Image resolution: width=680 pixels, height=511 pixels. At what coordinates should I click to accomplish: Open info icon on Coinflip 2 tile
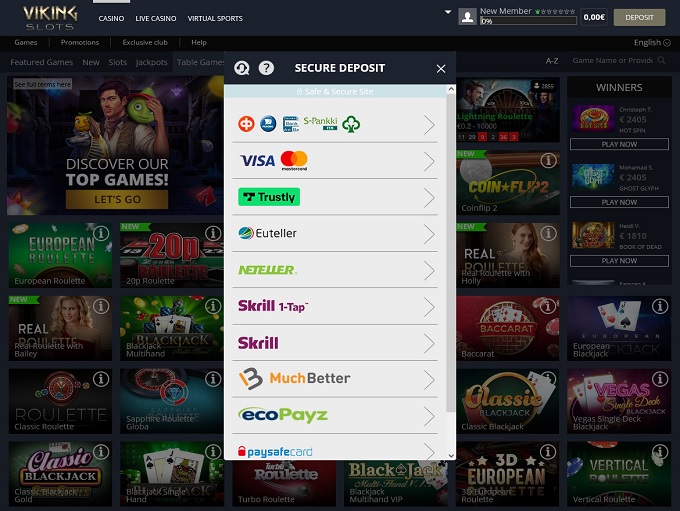coord(548,161)
